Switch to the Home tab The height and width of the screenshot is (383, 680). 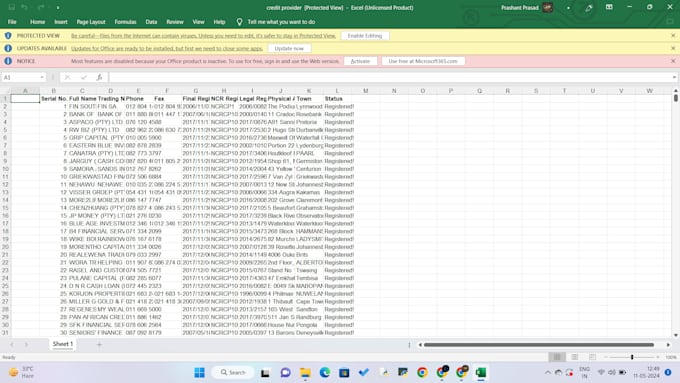(x=38, y=22)
